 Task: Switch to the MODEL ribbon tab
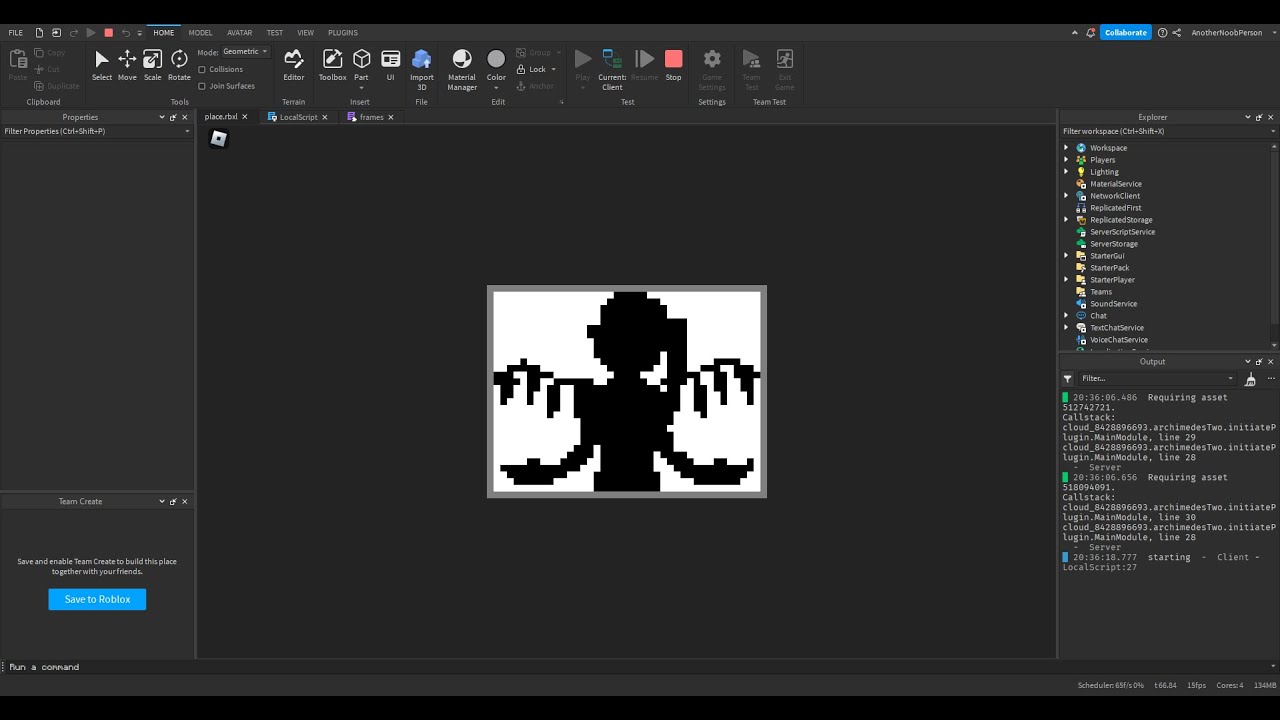click(200, 33)
